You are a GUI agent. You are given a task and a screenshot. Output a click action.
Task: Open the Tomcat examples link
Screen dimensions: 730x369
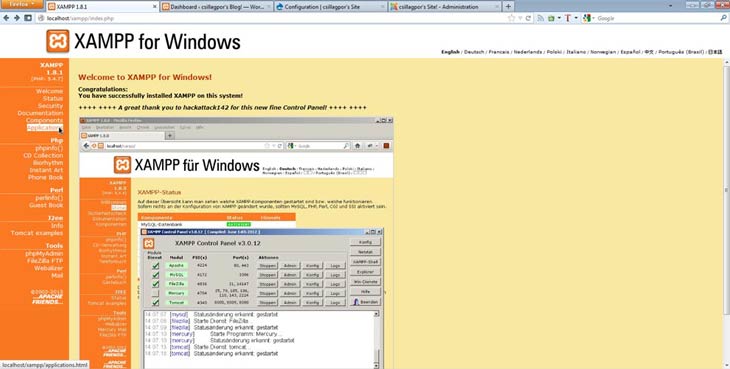coord(37,233)
